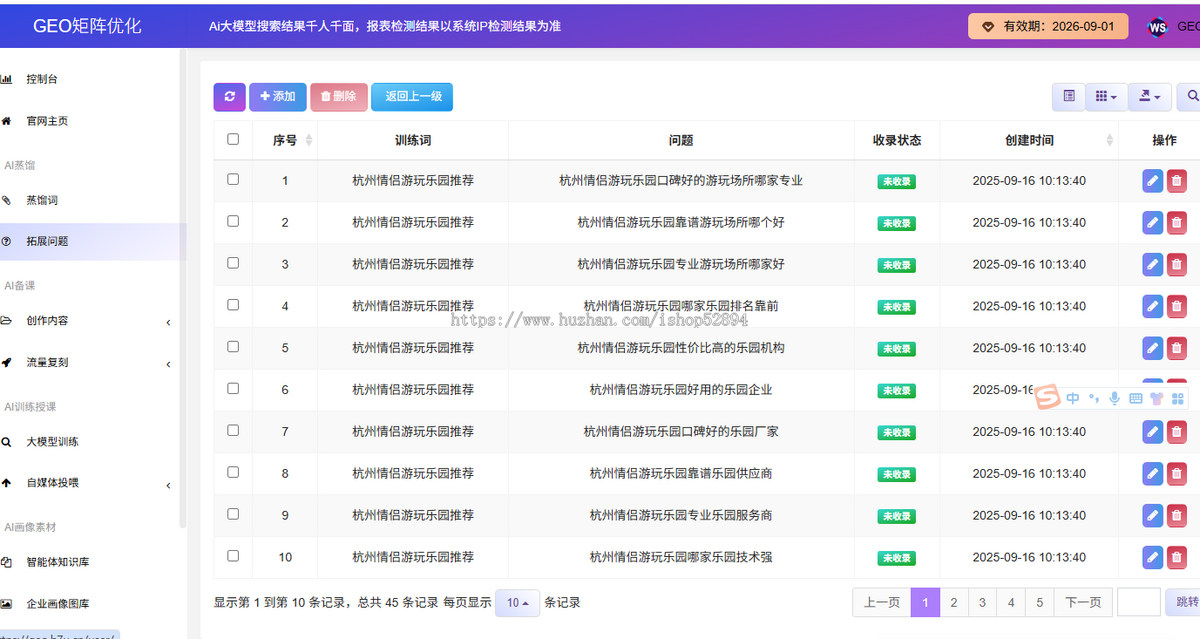Check the box for row 10
Viewport: 1200px width, 639px height.
point(233,555)
